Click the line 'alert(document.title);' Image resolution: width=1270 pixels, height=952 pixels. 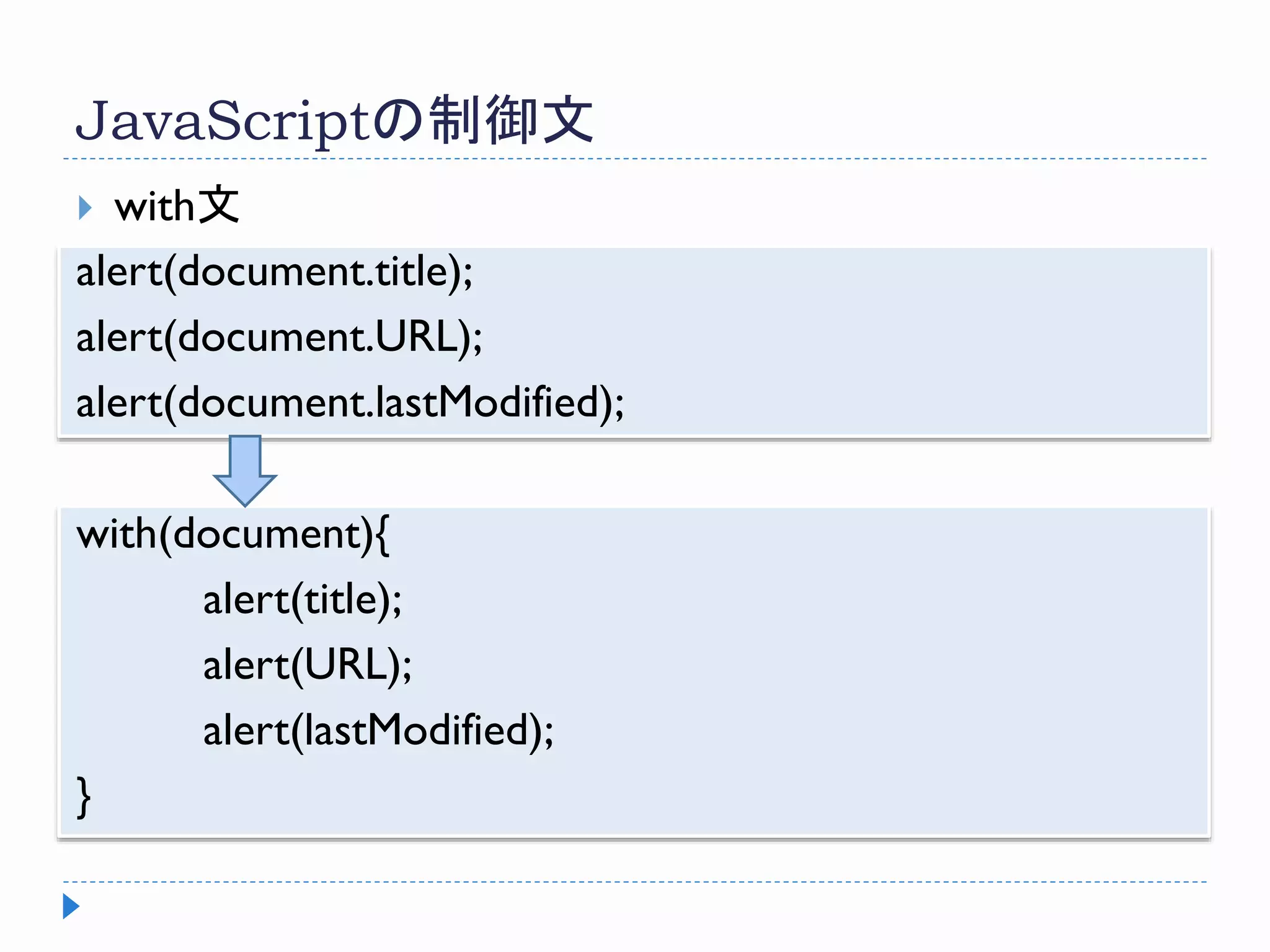tap(274, 272)
